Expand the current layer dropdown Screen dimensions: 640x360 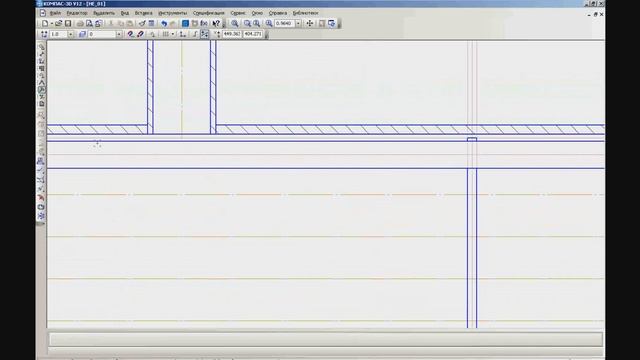[119, 34]
